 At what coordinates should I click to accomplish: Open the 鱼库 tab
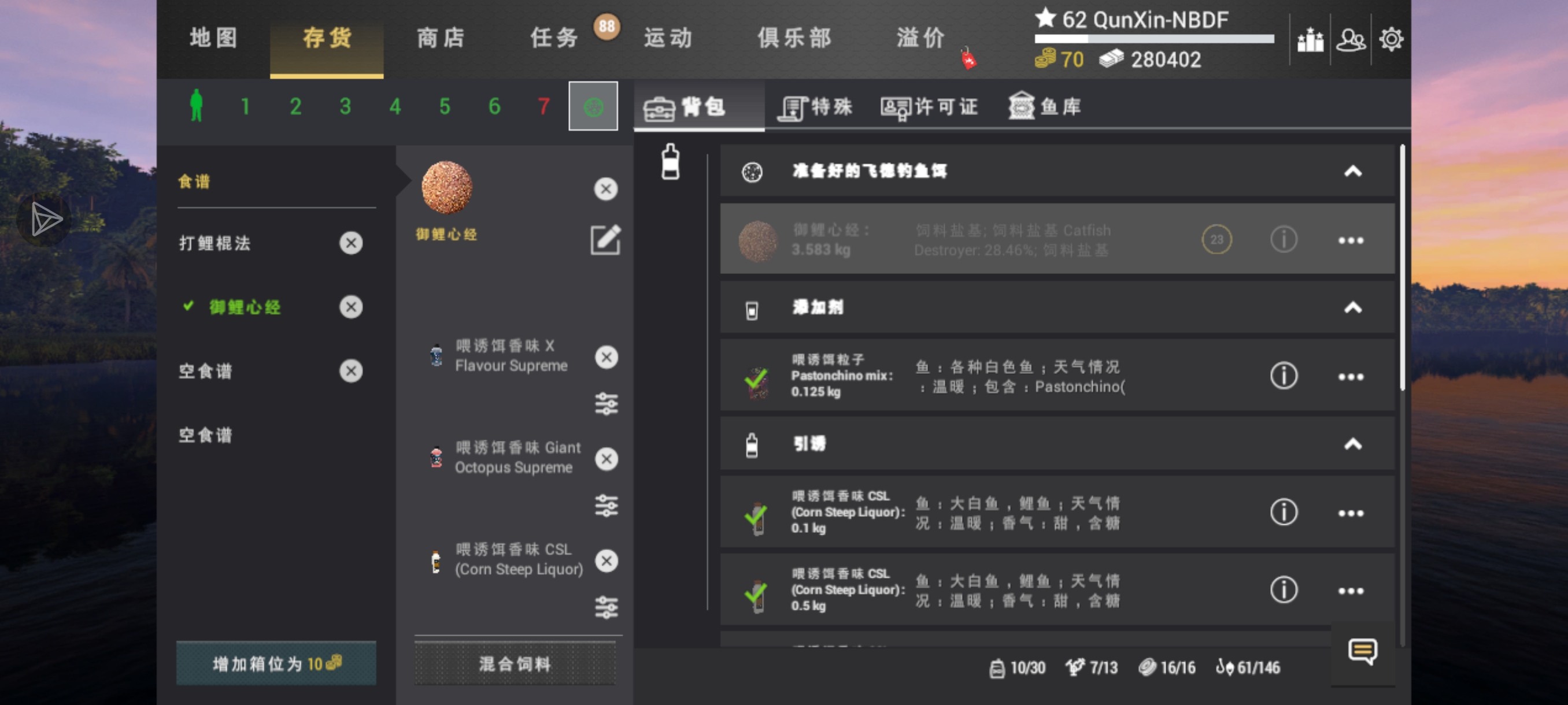click(1045, 106)
